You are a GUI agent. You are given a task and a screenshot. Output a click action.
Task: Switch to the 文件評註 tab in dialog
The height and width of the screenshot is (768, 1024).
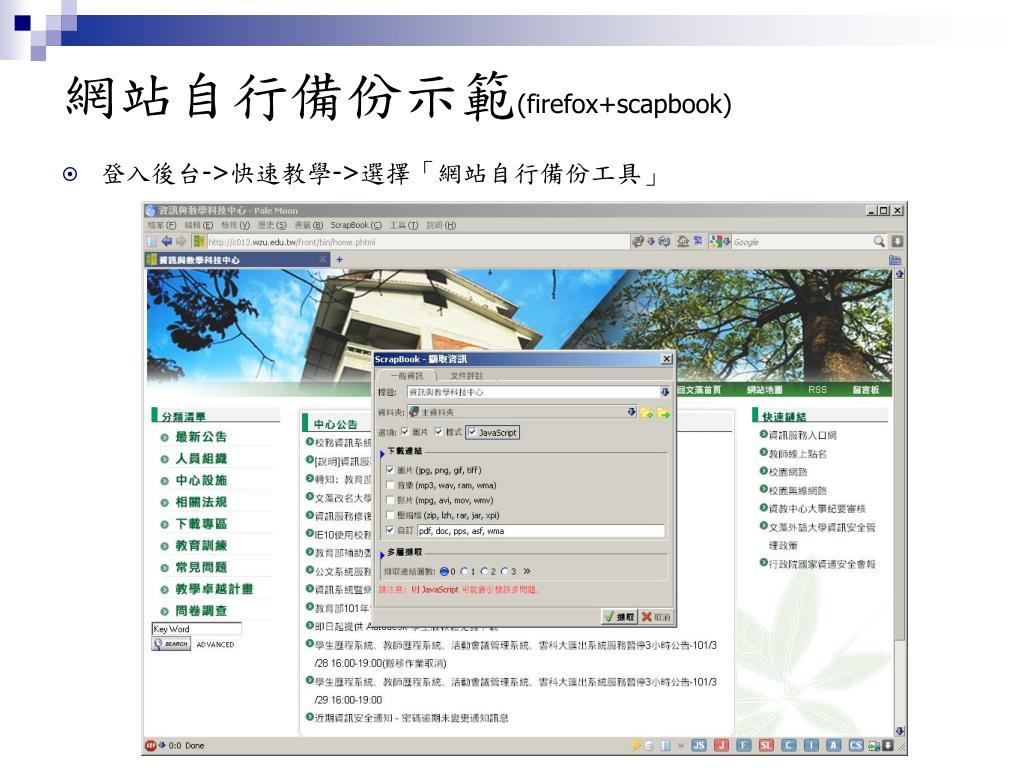[x=466, y=376]
